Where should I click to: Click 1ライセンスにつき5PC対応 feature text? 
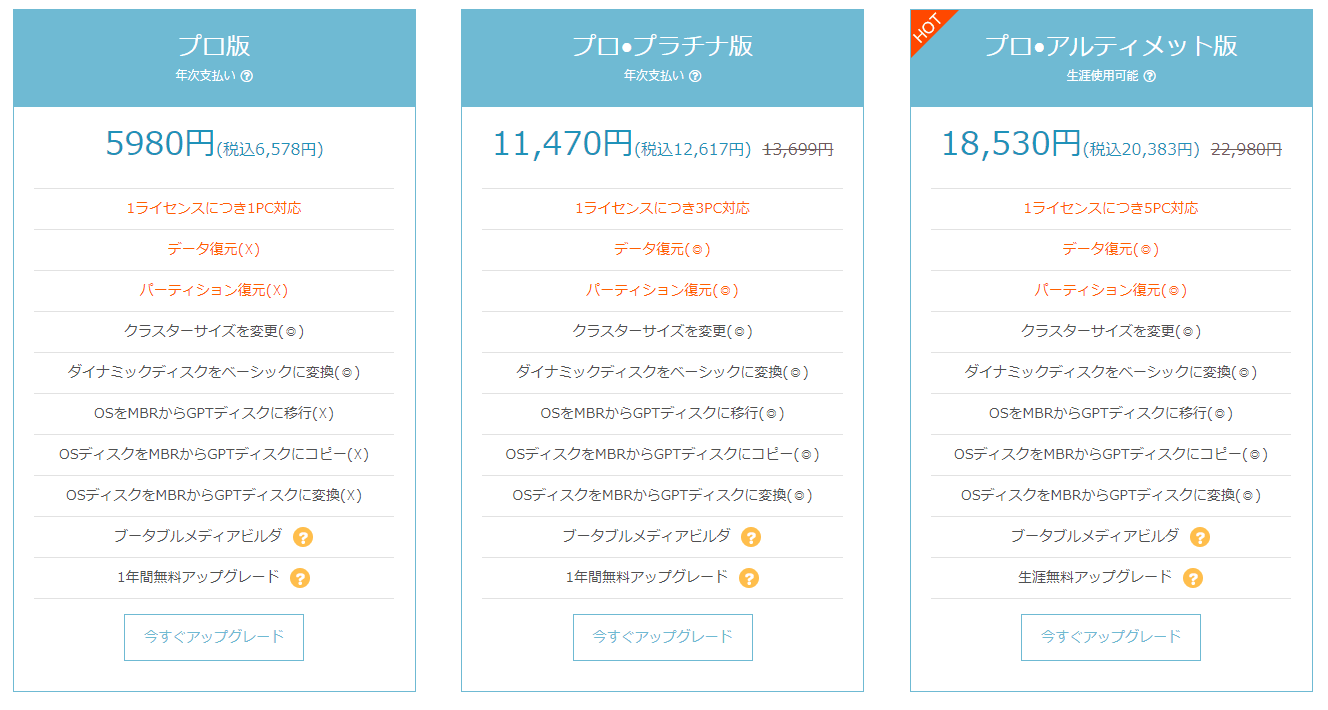(1110, 208)
